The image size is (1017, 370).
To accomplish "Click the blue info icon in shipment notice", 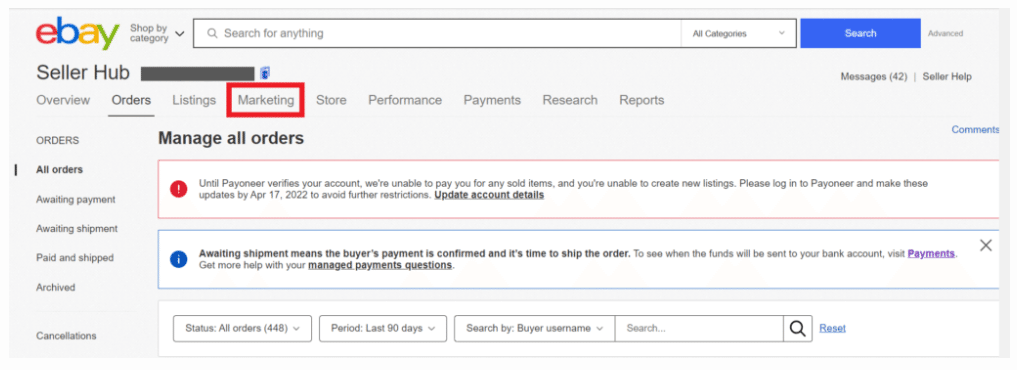I will tap(178, 259).
